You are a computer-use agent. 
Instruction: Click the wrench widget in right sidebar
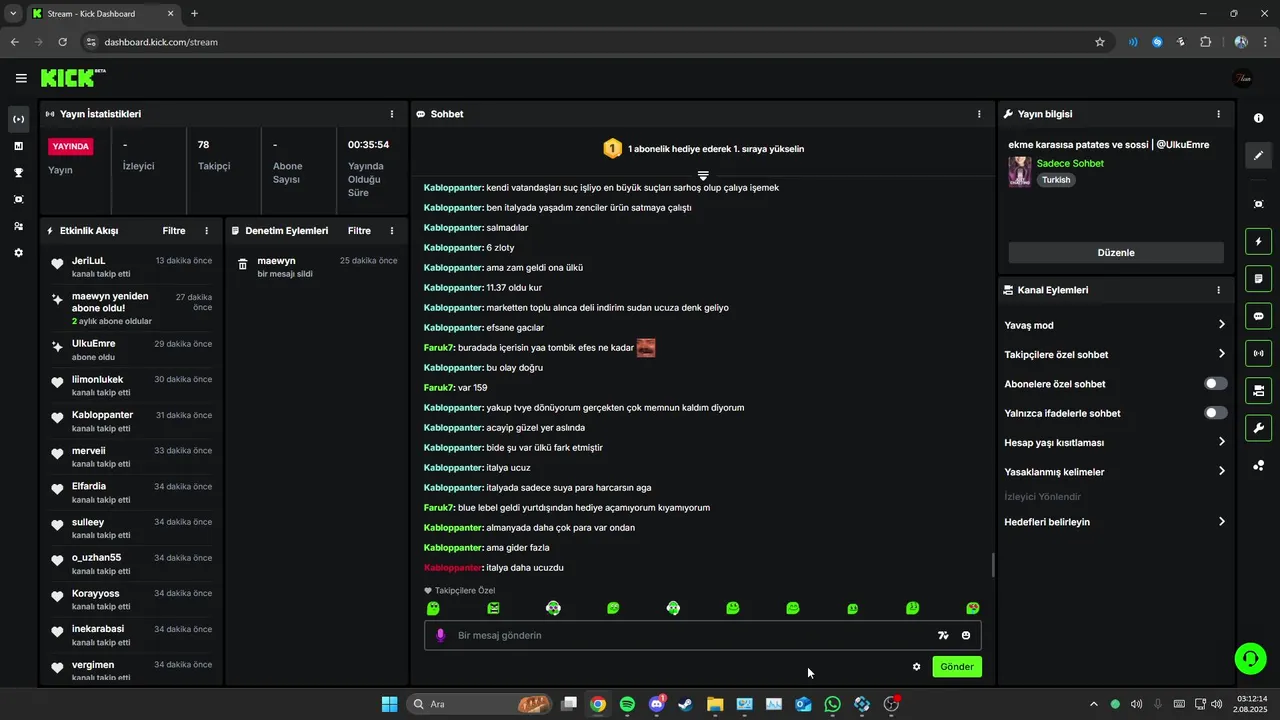pos(1258,428)
